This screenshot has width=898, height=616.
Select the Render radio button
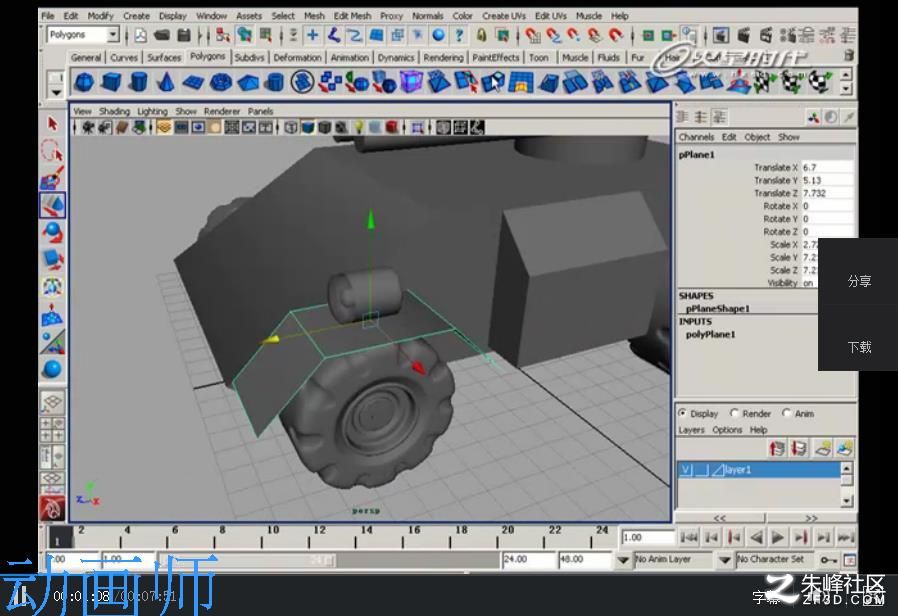click(x=734, y=413)
